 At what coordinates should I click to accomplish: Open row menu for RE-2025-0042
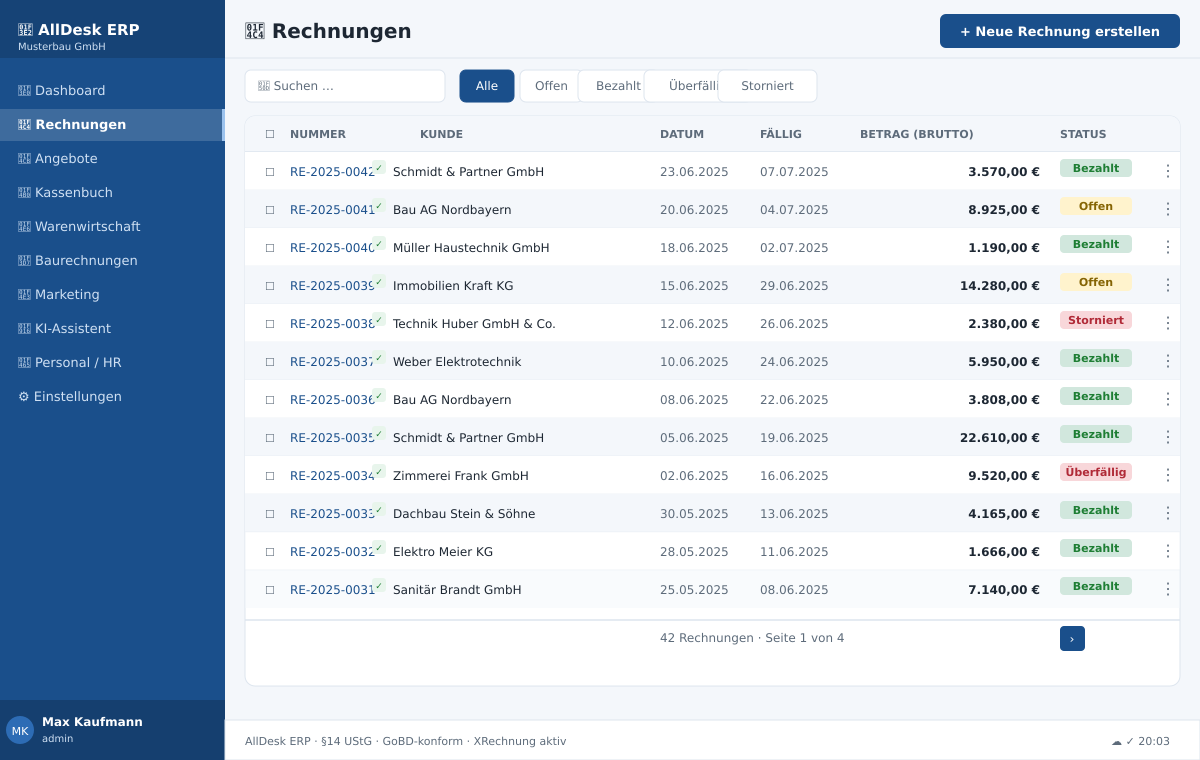[x=1167, y=171]
